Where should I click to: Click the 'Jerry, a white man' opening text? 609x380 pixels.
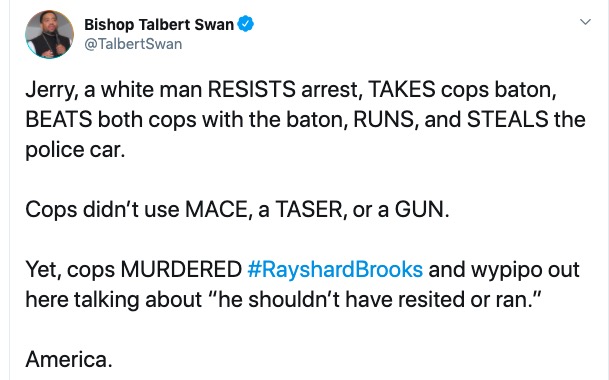[x=114, y=89]
